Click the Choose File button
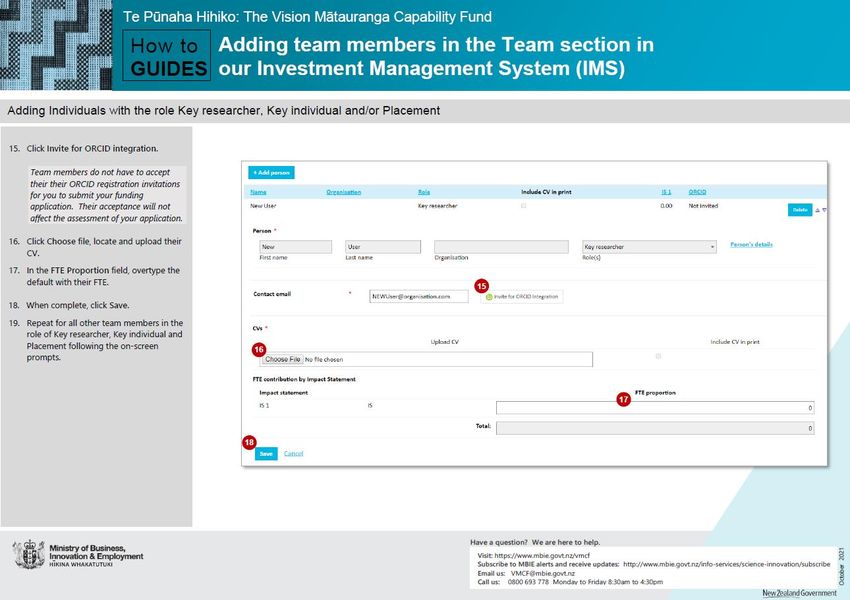Screen dimensions: 850x600 click(x=282, y=359)
